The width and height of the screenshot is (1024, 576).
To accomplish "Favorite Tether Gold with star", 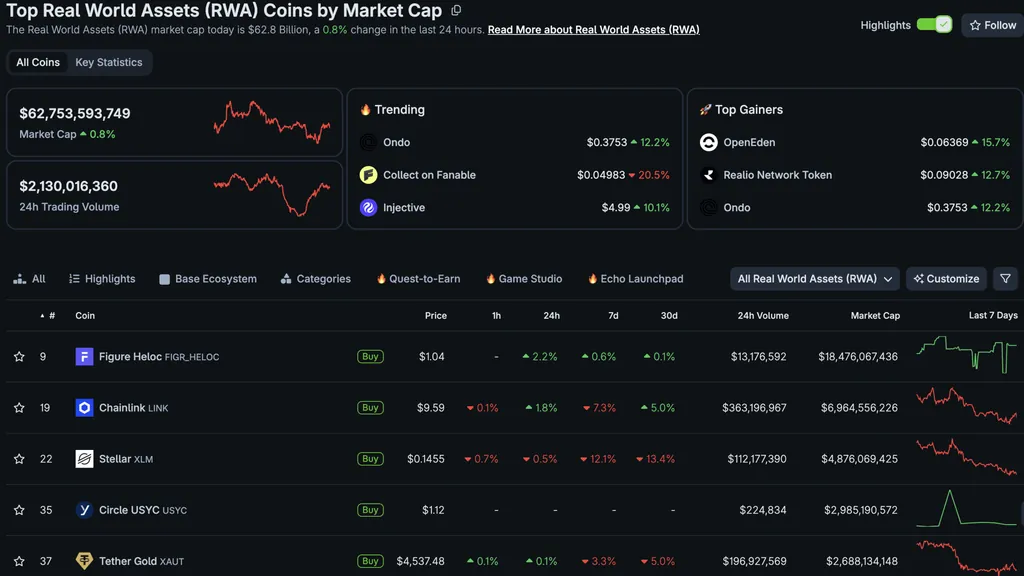I will point(19,561).
